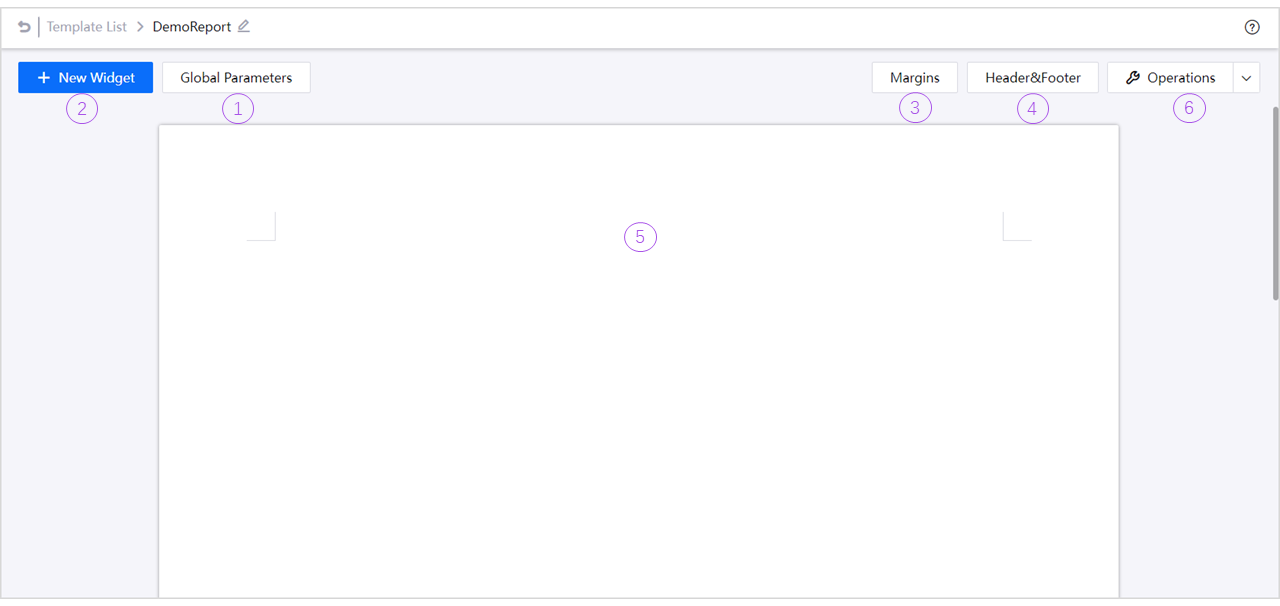Select the undo-style arrow in the header bar
This screenshot has height=606, width=1280.
(x=24, y=27)
